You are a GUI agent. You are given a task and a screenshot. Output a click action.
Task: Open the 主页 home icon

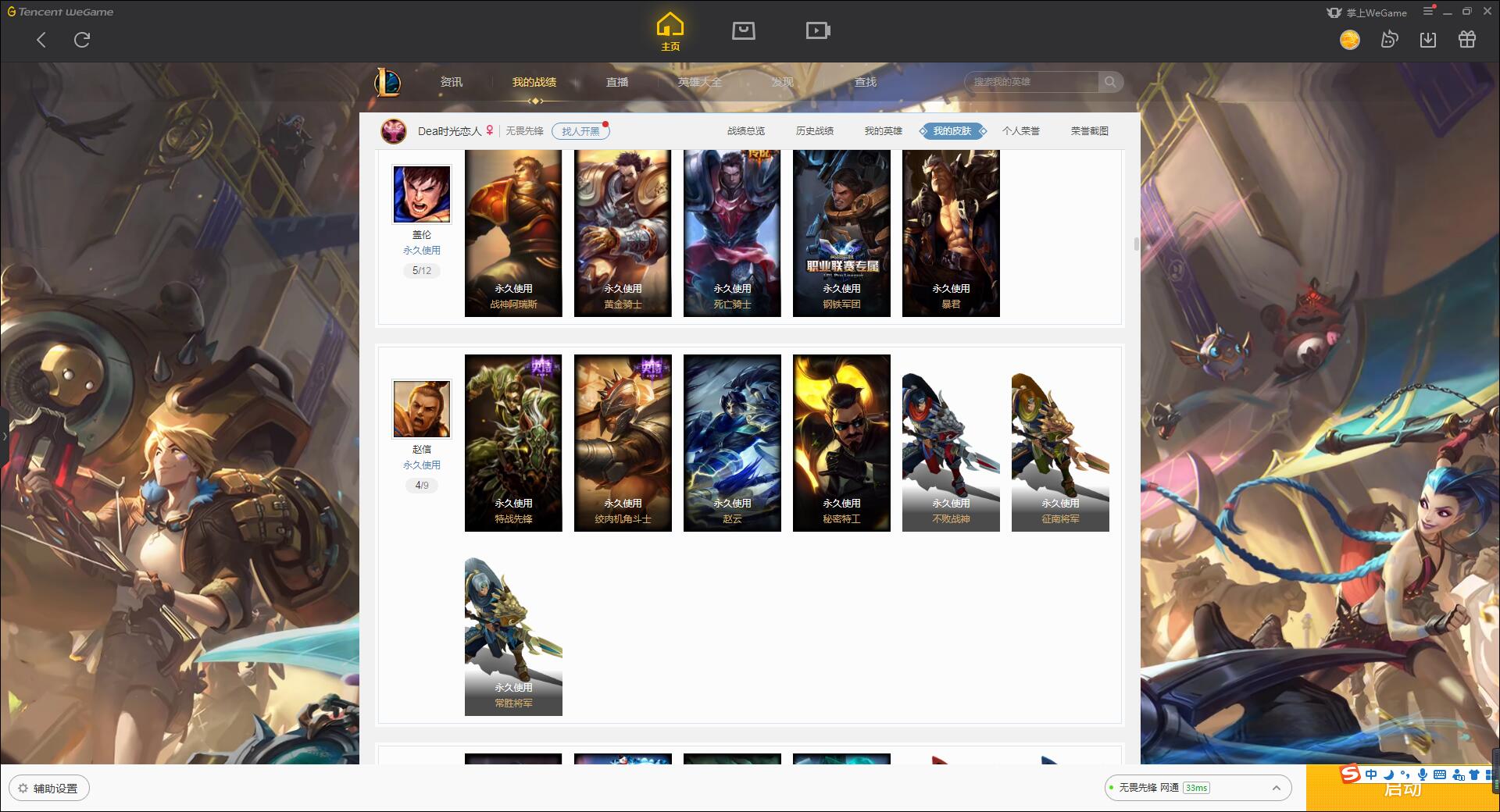click(x=670, y=31)
